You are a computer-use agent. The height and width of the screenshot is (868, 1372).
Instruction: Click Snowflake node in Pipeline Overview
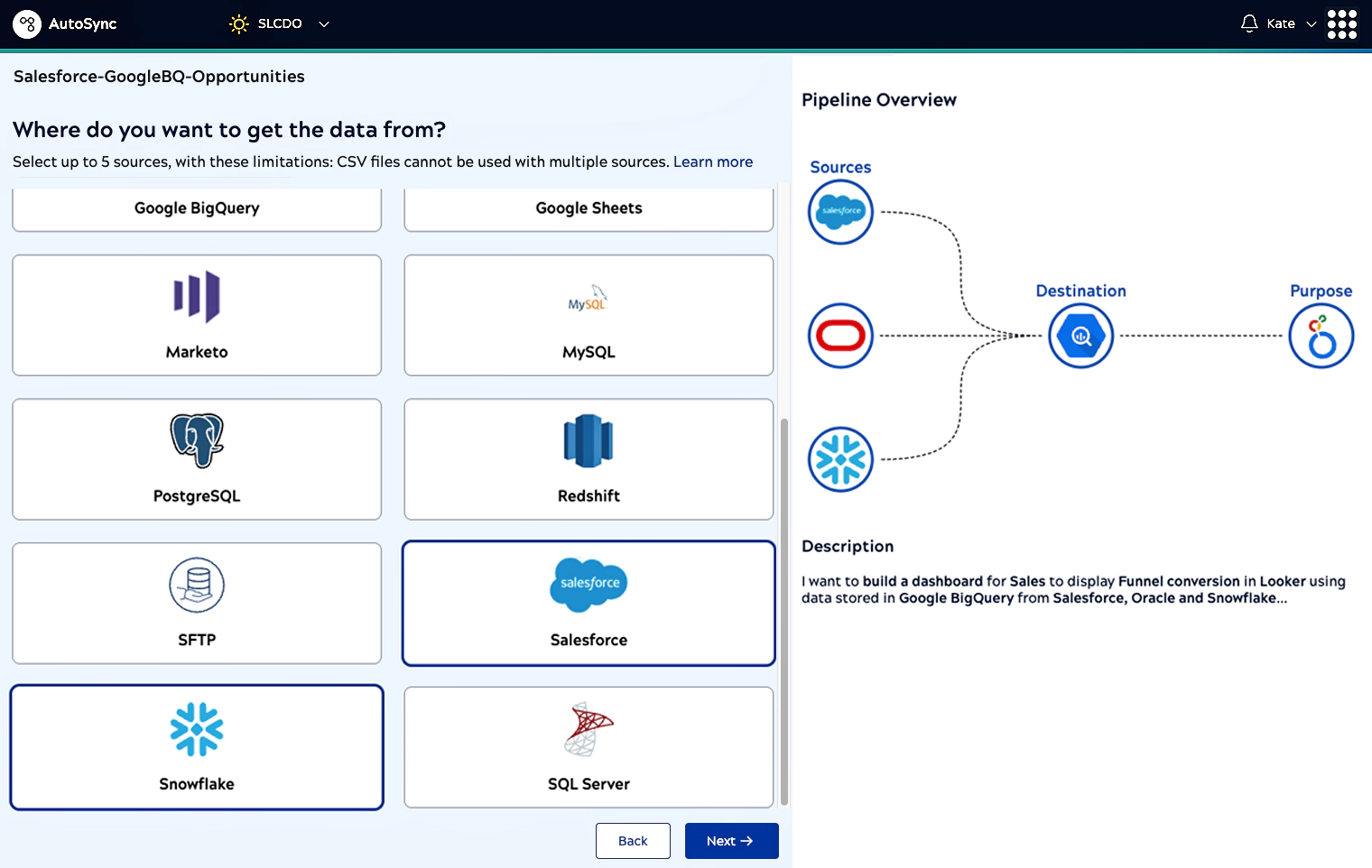point(840,459)
